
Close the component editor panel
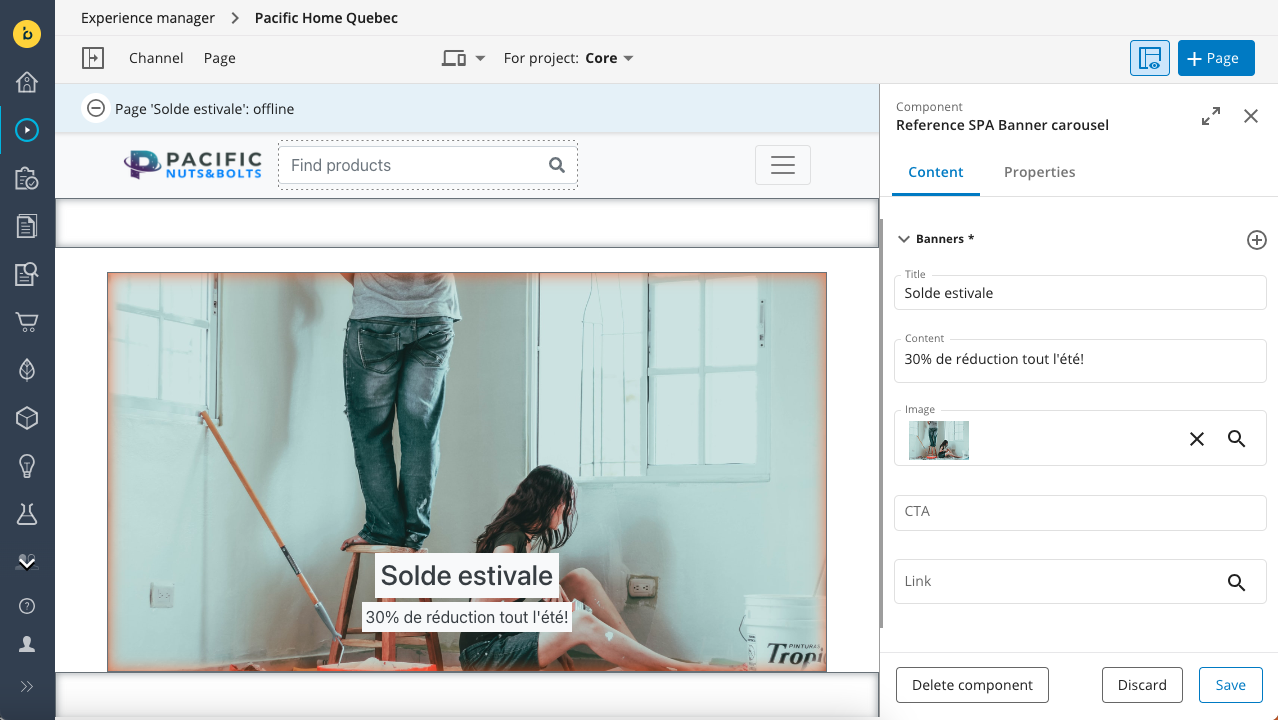pyautogui.click(x=1251, y=116)
